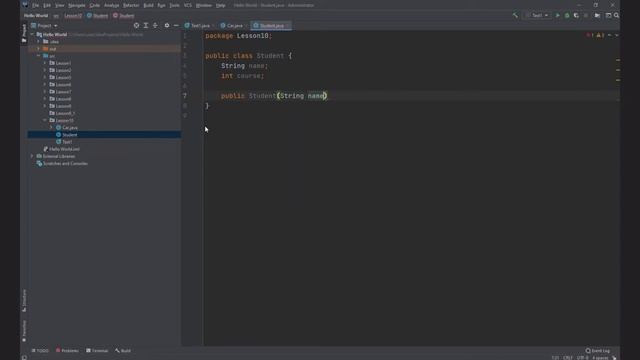This screenshot has height=360, width=640.
Task: Start debugging with the green bug icon
Action: click(567, 16)
